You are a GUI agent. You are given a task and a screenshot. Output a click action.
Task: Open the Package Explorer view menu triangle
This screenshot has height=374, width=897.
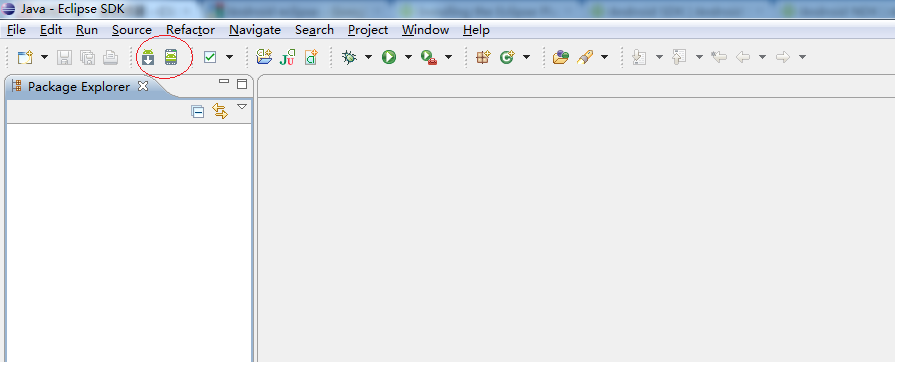[x=242, y=106]
